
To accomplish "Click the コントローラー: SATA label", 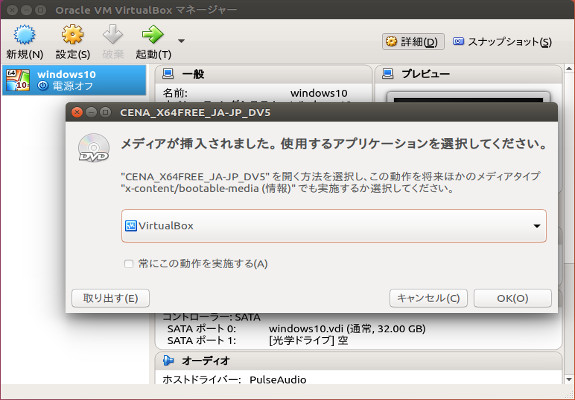I will point(212,317).
